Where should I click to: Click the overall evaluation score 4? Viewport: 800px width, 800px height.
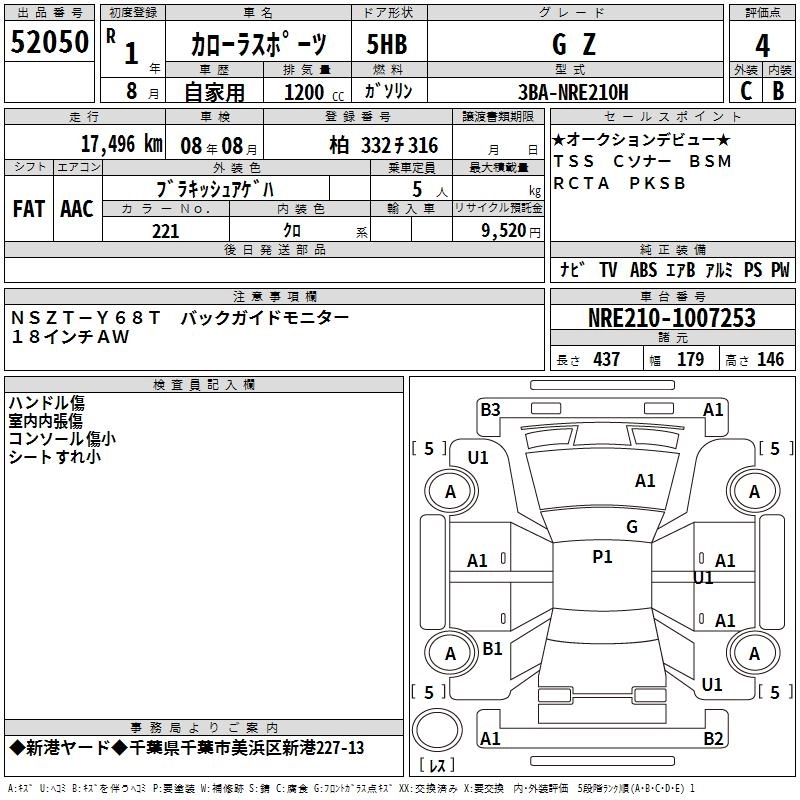[x=762, y=45]
